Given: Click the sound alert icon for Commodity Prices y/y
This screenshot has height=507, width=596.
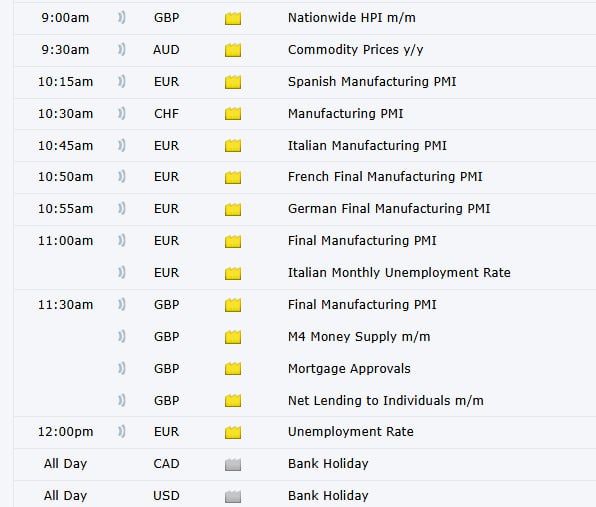Looking at the screenshot, I should tap(121, 50).
